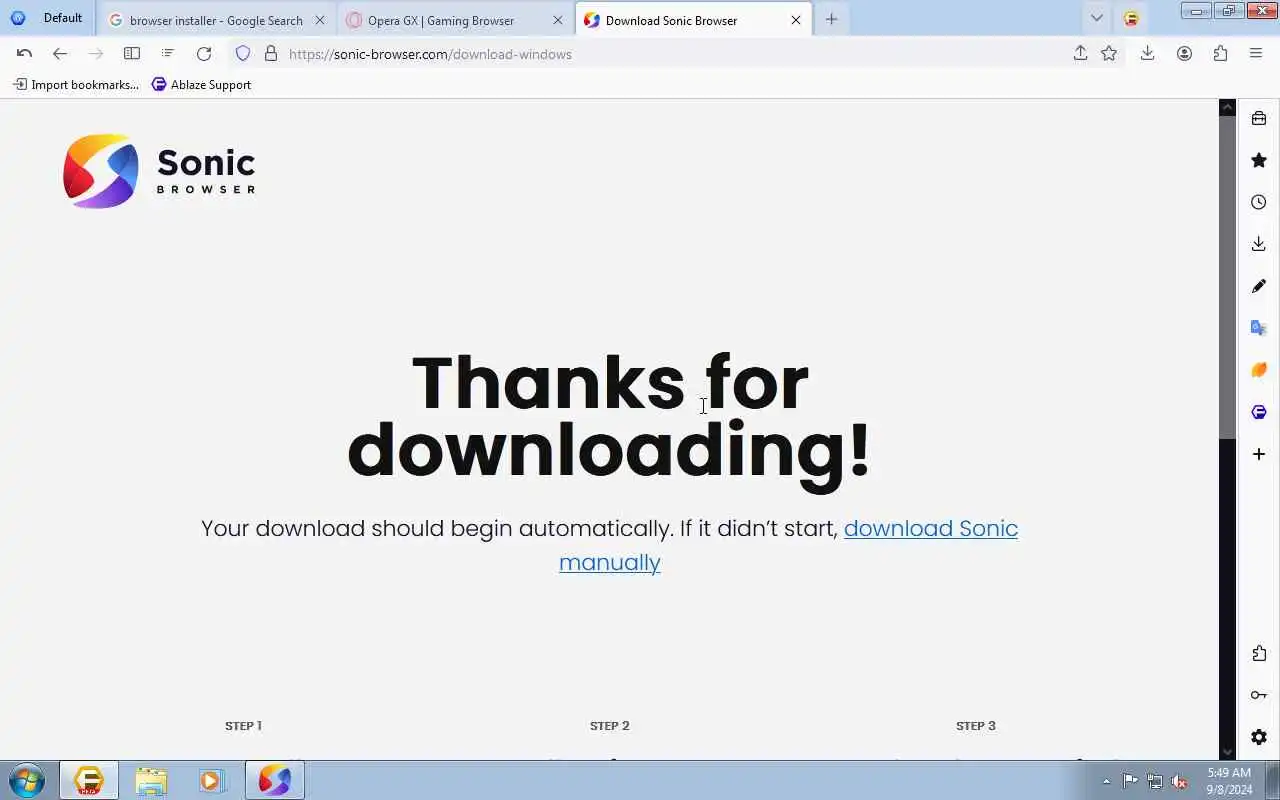Open the taskbar clock and date

coord(1229,780)
